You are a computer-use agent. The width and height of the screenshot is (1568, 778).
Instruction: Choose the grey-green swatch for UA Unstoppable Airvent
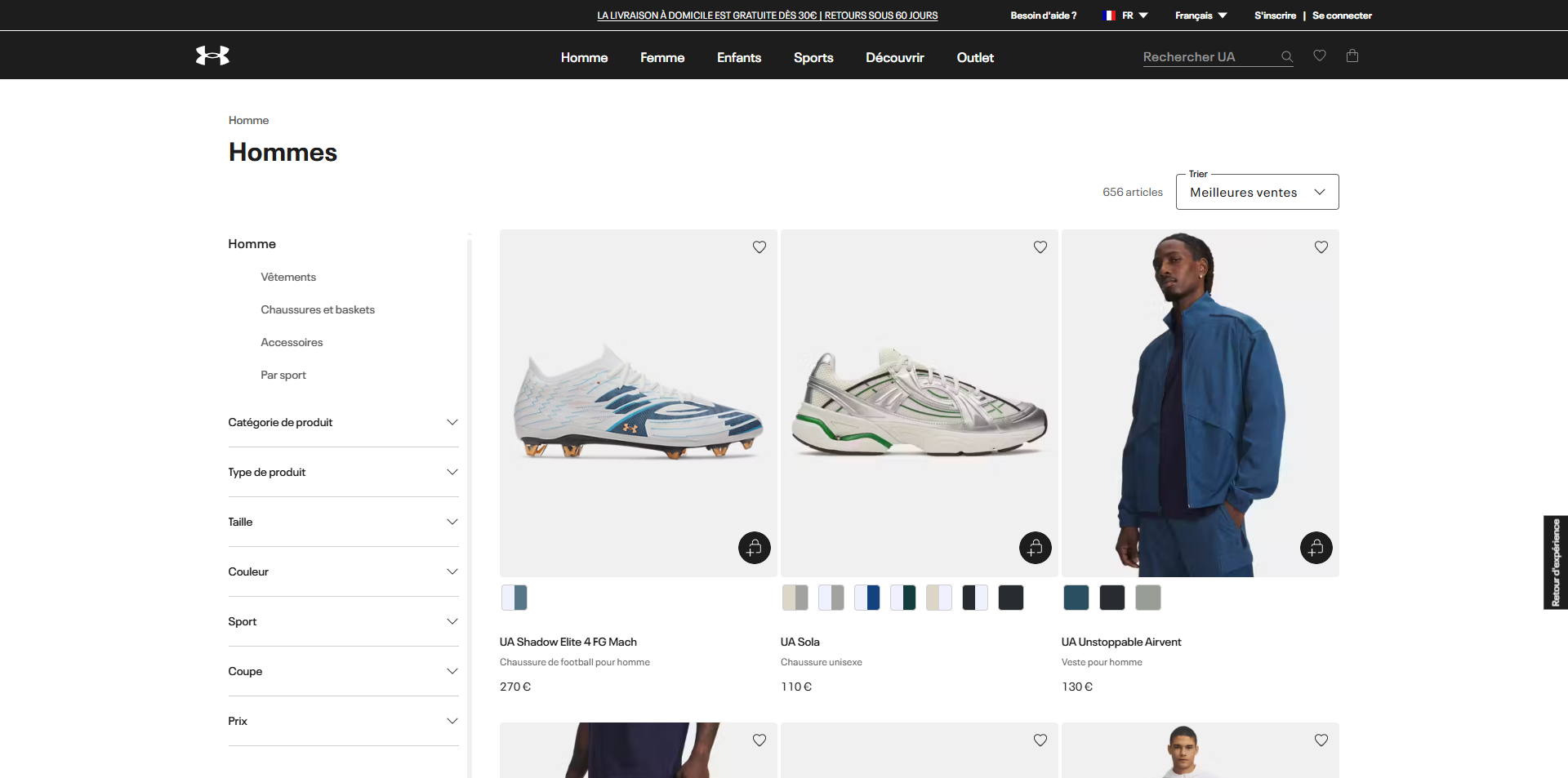click(x=1148, y=598)
